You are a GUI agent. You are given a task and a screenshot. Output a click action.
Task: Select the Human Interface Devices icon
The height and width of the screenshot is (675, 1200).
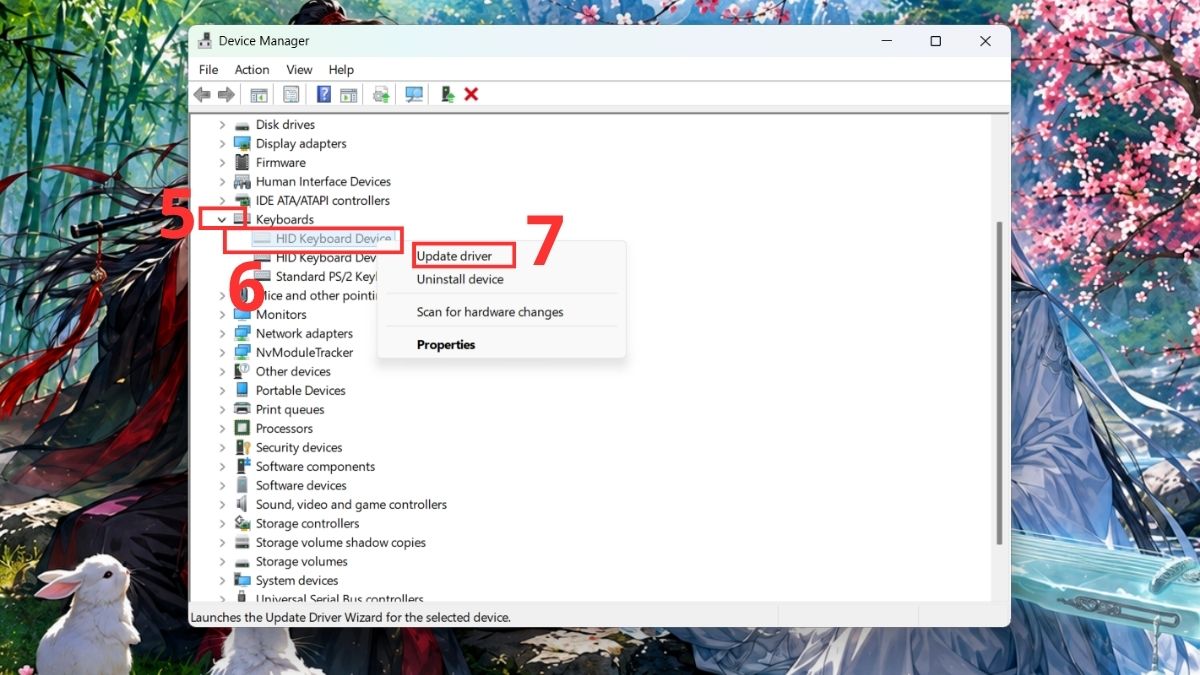pyautogui.click(x=242, y=181)
